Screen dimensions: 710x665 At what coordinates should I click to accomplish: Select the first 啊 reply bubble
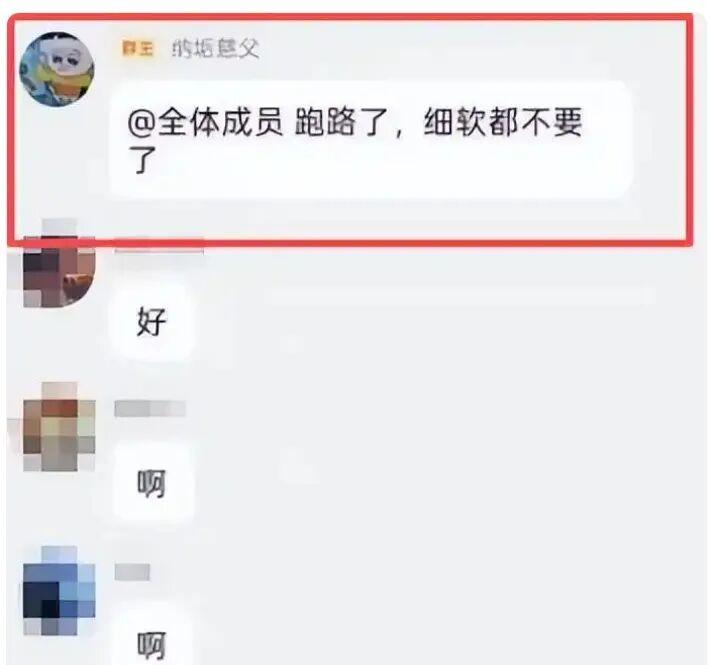click(152, 483)
